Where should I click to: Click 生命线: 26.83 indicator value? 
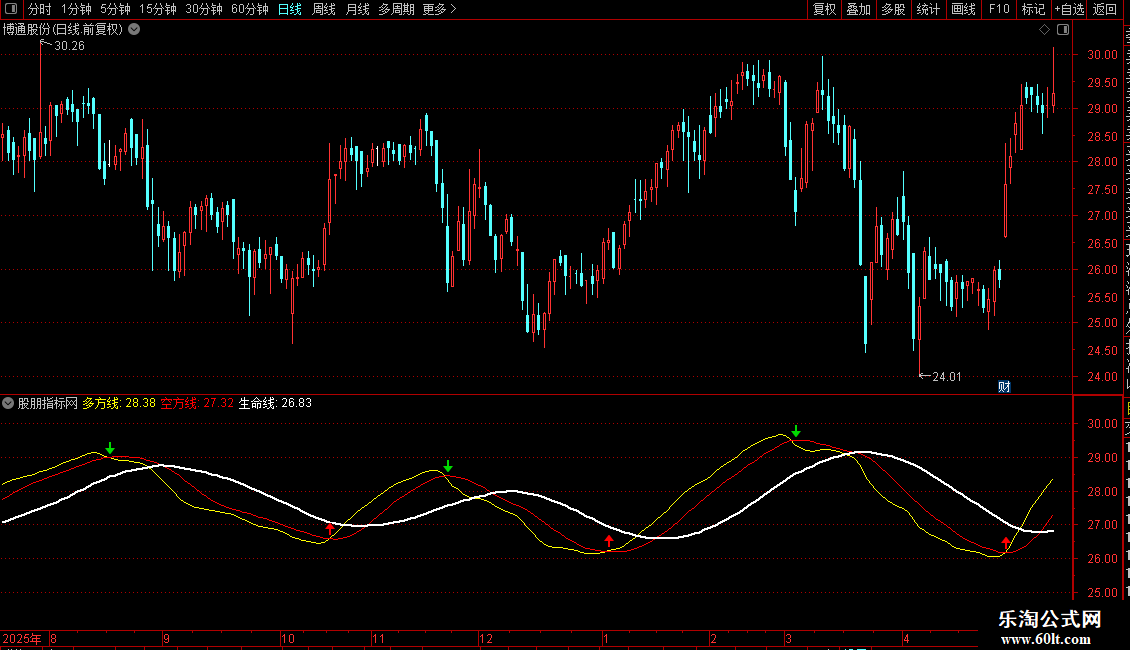[x=275, y=403]
